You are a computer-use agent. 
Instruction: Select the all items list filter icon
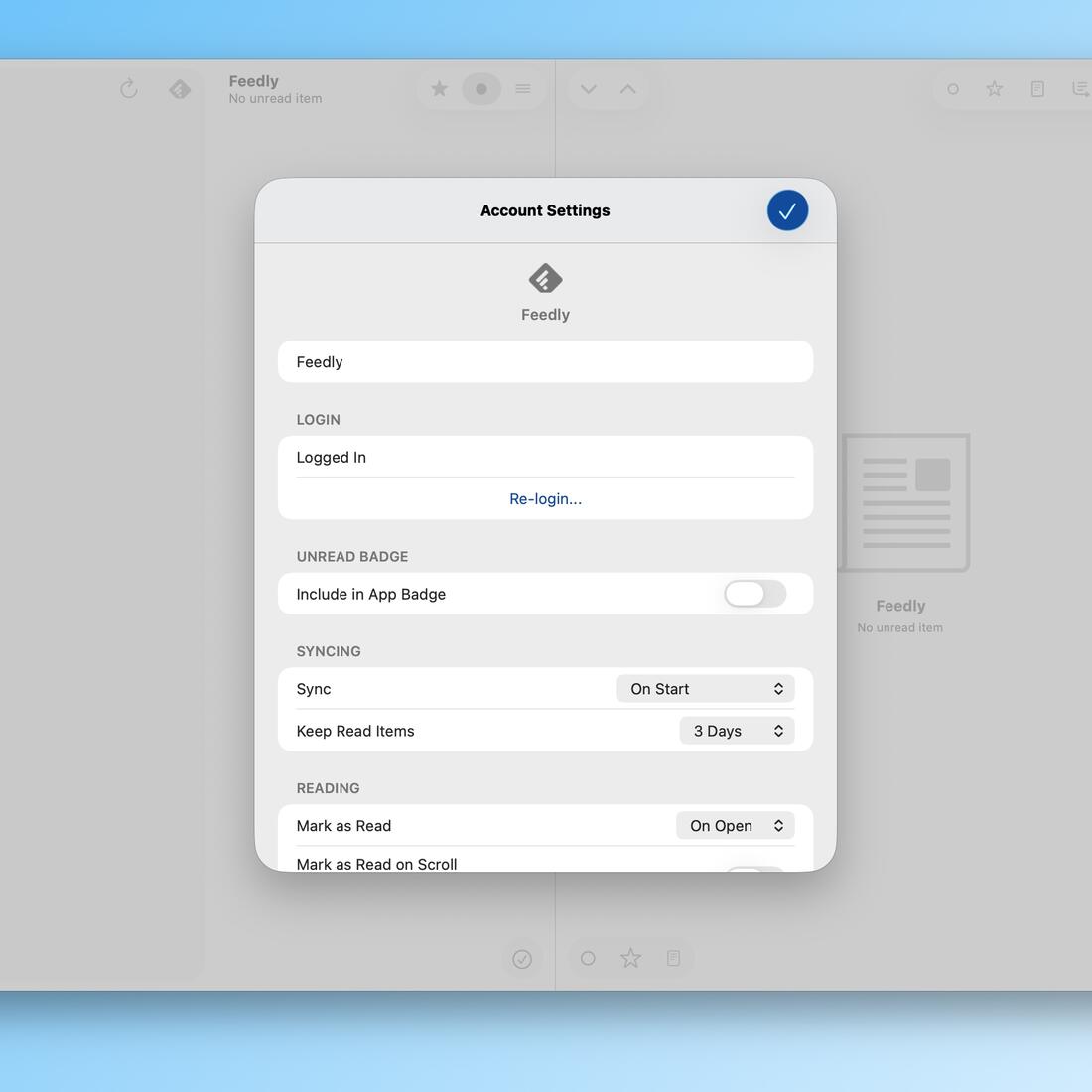click(523, 89)
